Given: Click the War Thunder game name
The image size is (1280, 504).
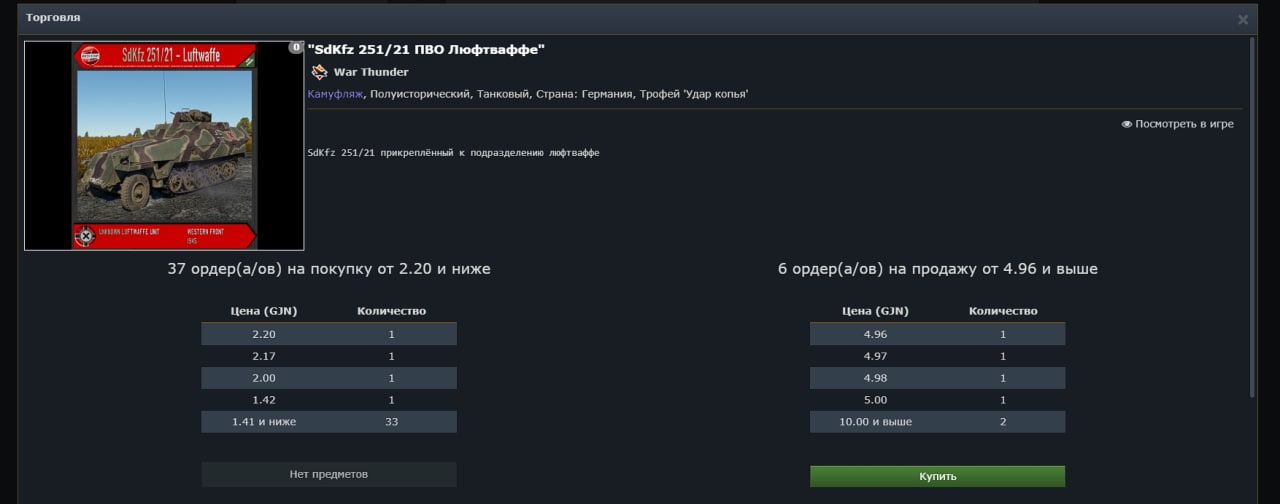Looking at the screenshot, I should [371, 72].
